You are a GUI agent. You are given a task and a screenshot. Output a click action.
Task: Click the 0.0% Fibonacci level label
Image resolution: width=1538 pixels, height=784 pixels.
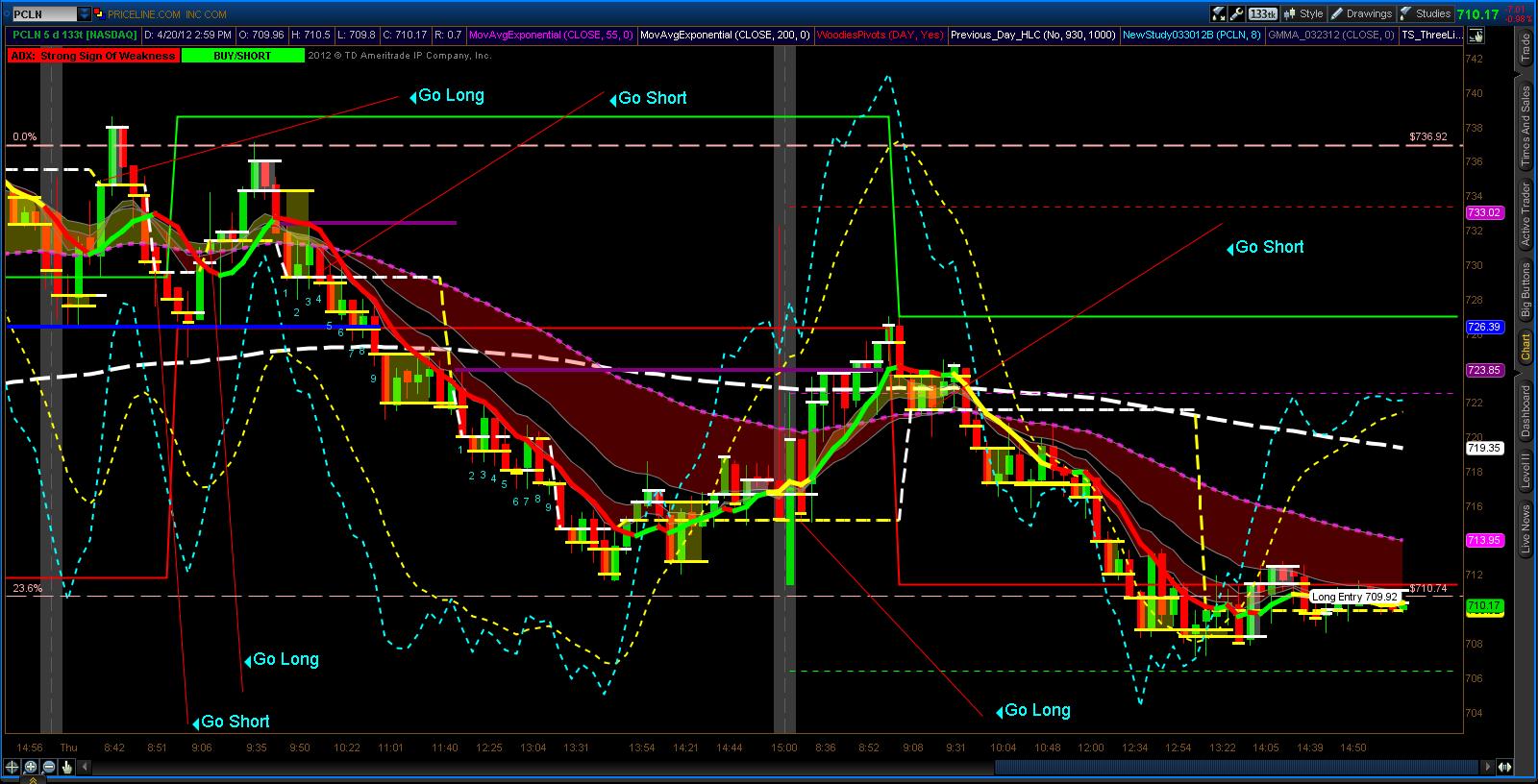pyautogui.click(x=25, y=136)
